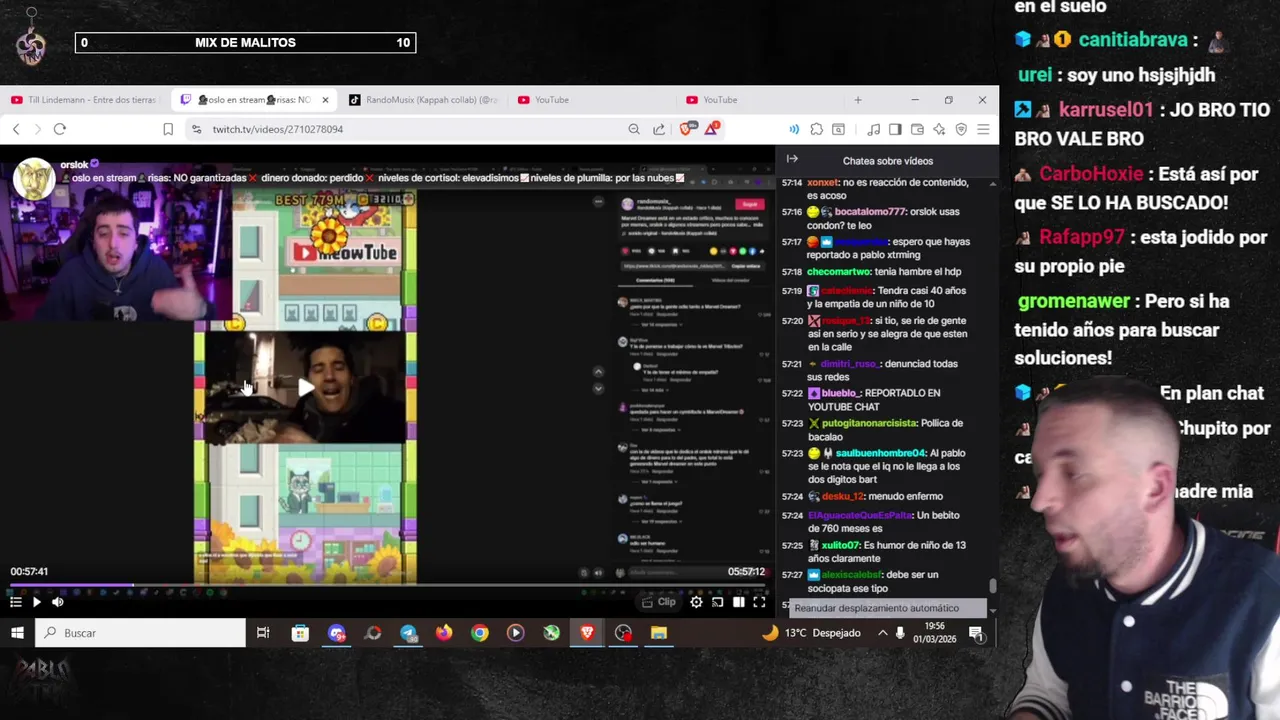Bookmark this page

point(168,129)
